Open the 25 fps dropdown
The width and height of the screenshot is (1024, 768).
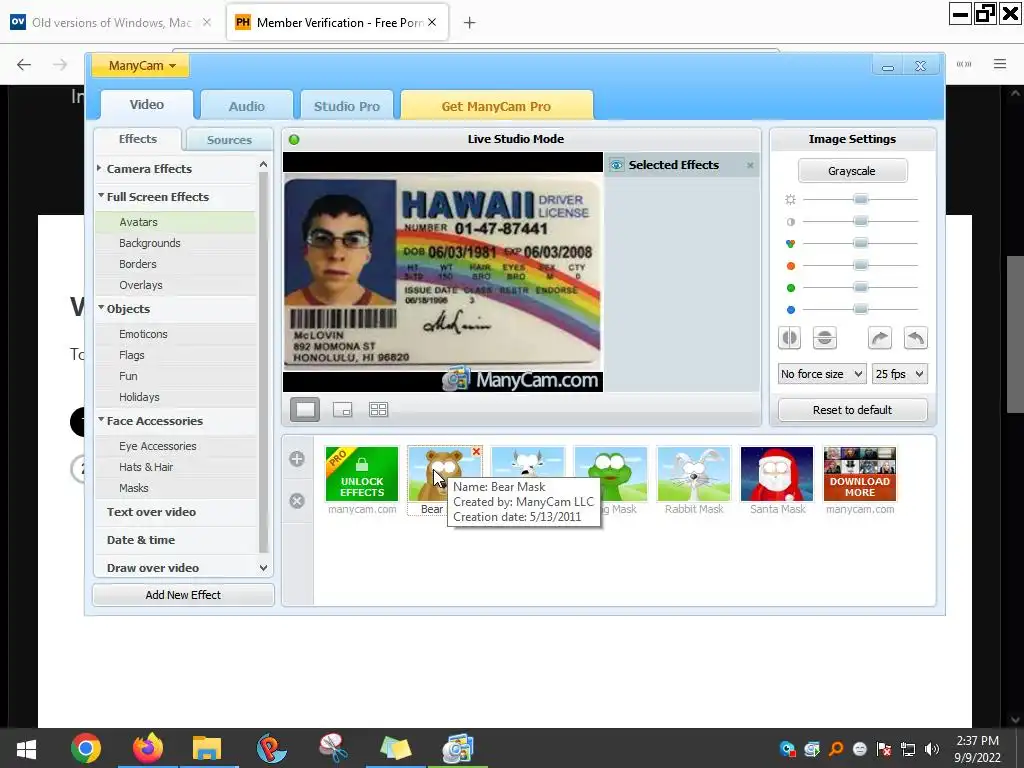(x=899, y=374)
